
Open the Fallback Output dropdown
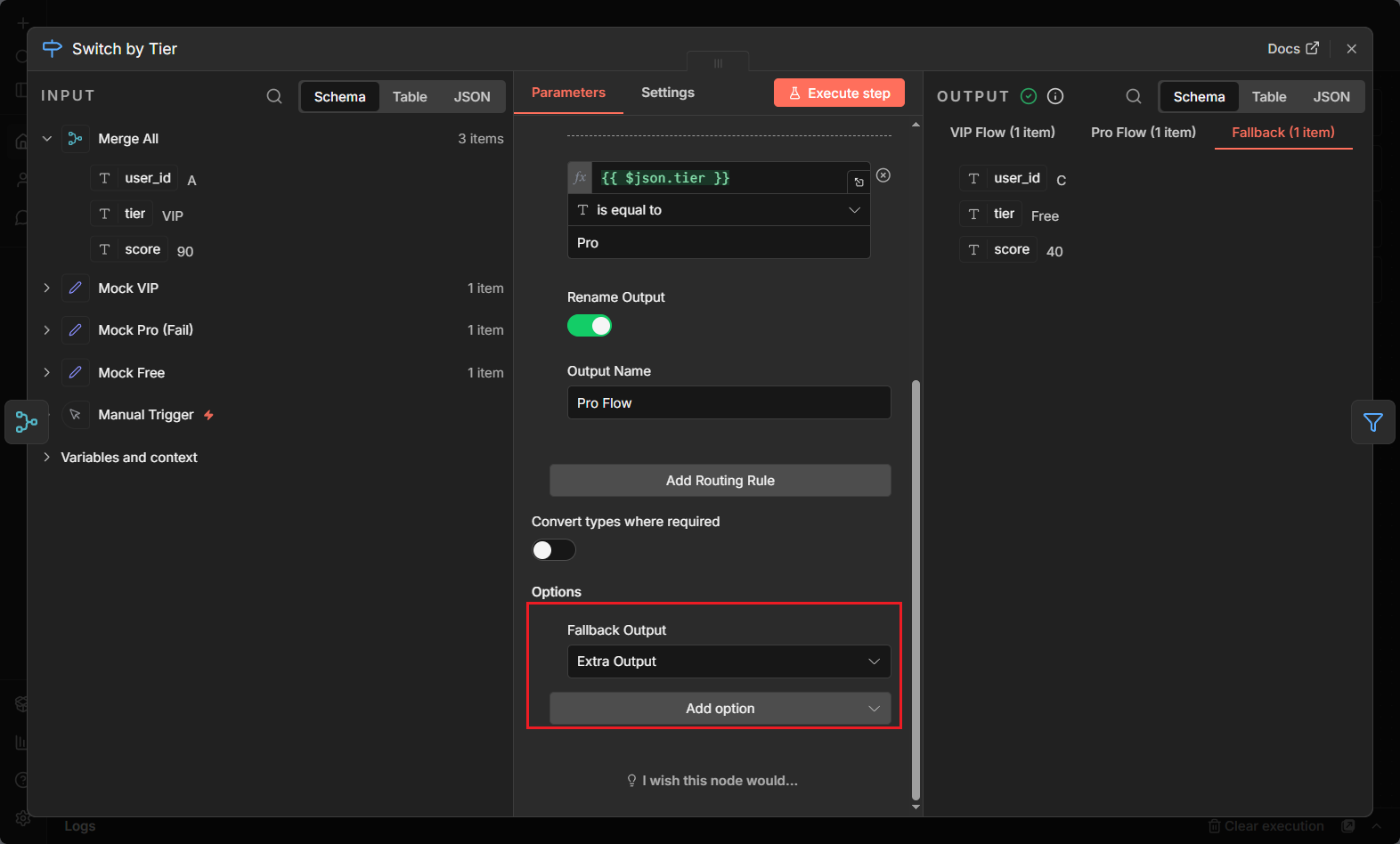pyautogui.click(x=728, y=661)
